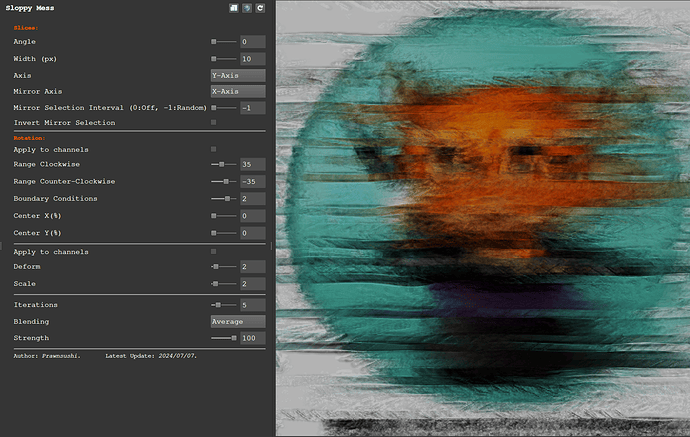Click the Deform value input box
This screenshot has width=690, height=437.
(252, 267)
